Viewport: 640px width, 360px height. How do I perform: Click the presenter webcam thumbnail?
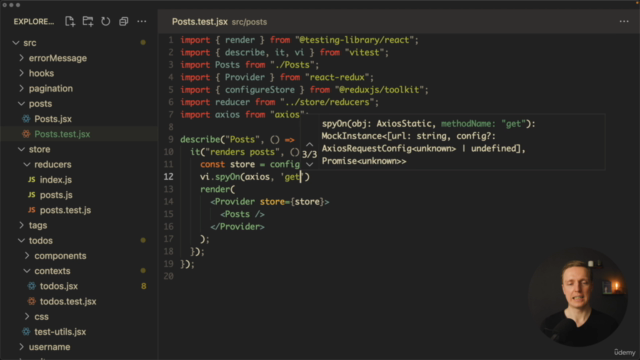point(578,297)
